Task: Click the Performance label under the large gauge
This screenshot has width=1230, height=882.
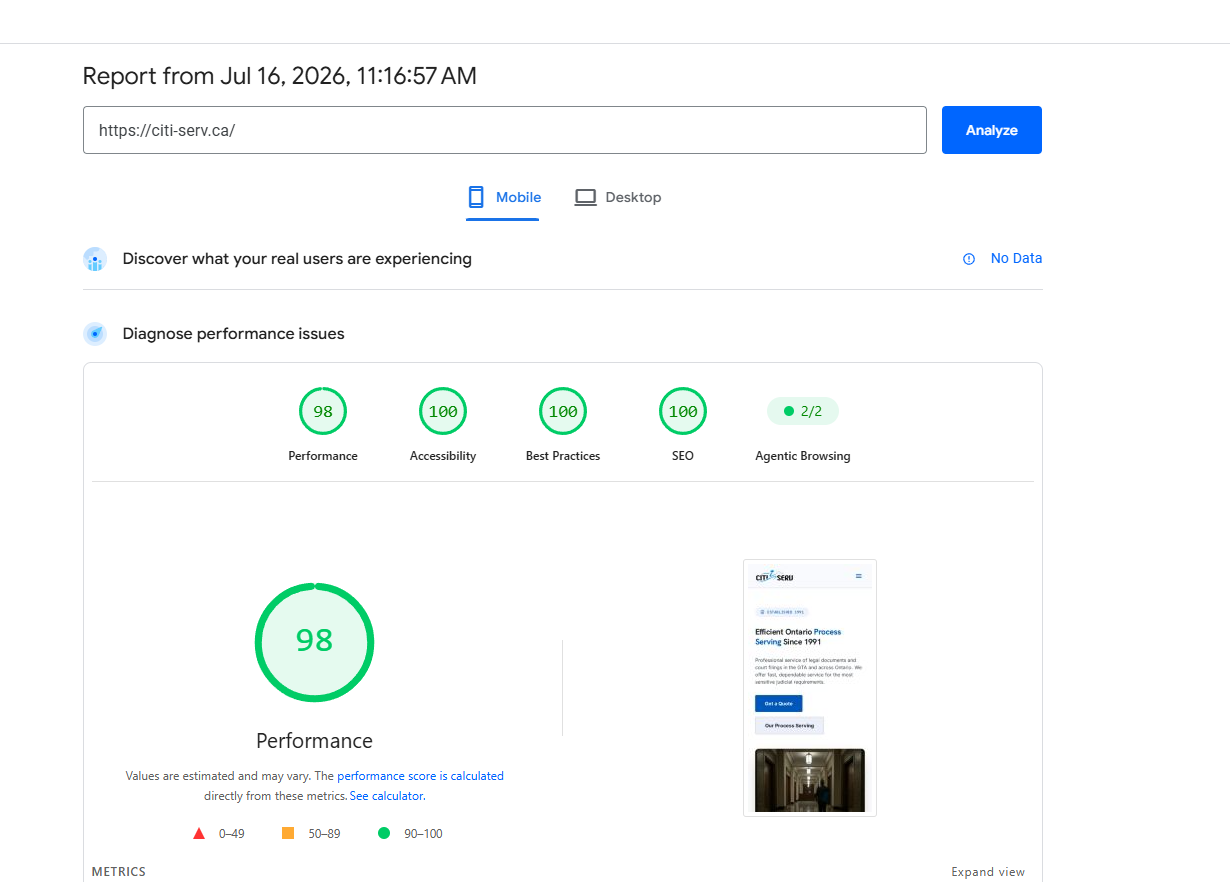Action: (x=314, y=741)
